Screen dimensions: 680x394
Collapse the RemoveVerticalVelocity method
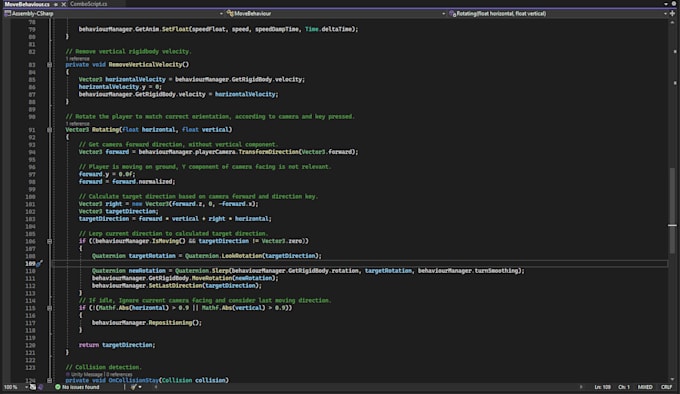point(49,65)
